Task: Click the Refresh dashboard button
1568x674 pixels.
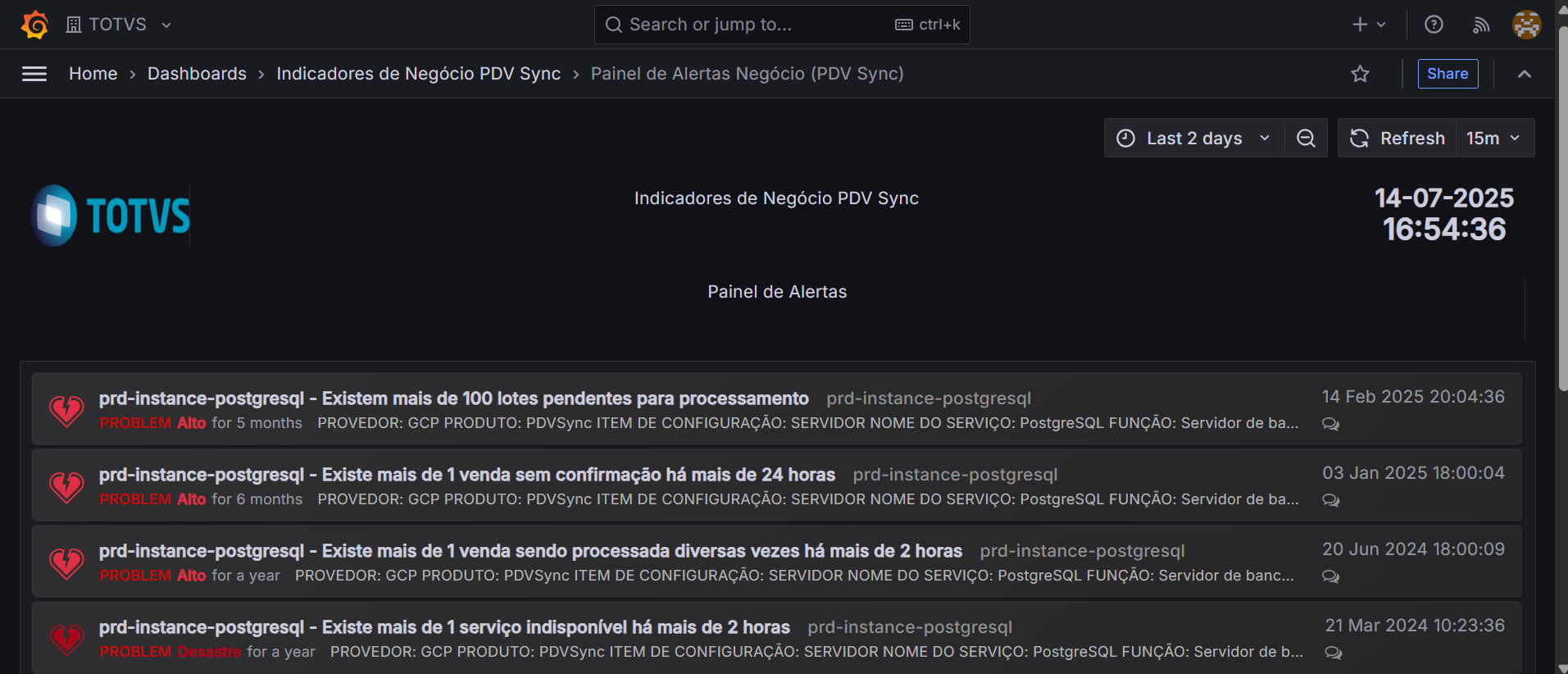Action: click(1398, 139)
